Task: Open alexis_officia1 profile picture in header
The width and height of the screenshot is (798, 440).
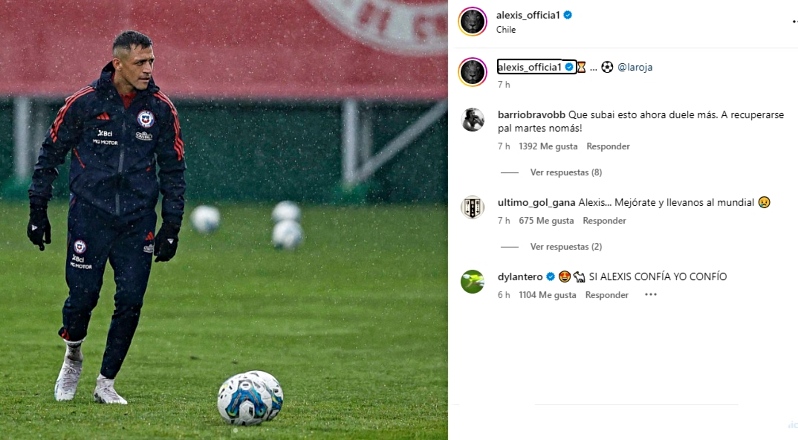Action: click(472, 21)
